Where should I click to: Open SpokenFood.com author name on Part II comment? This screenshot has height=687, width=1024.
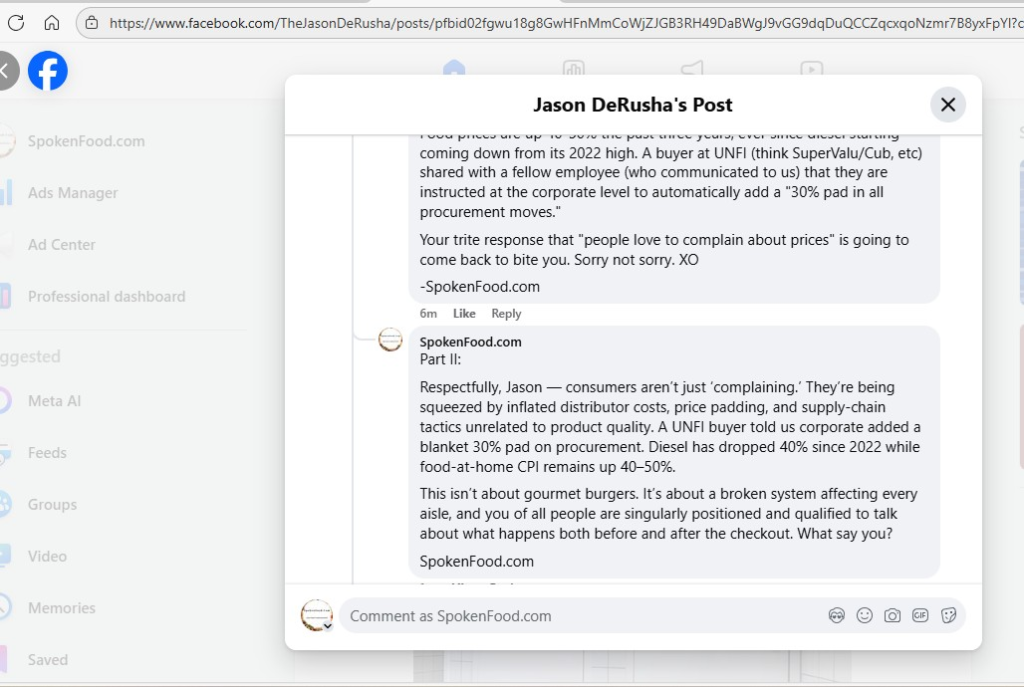click(470, 342)
